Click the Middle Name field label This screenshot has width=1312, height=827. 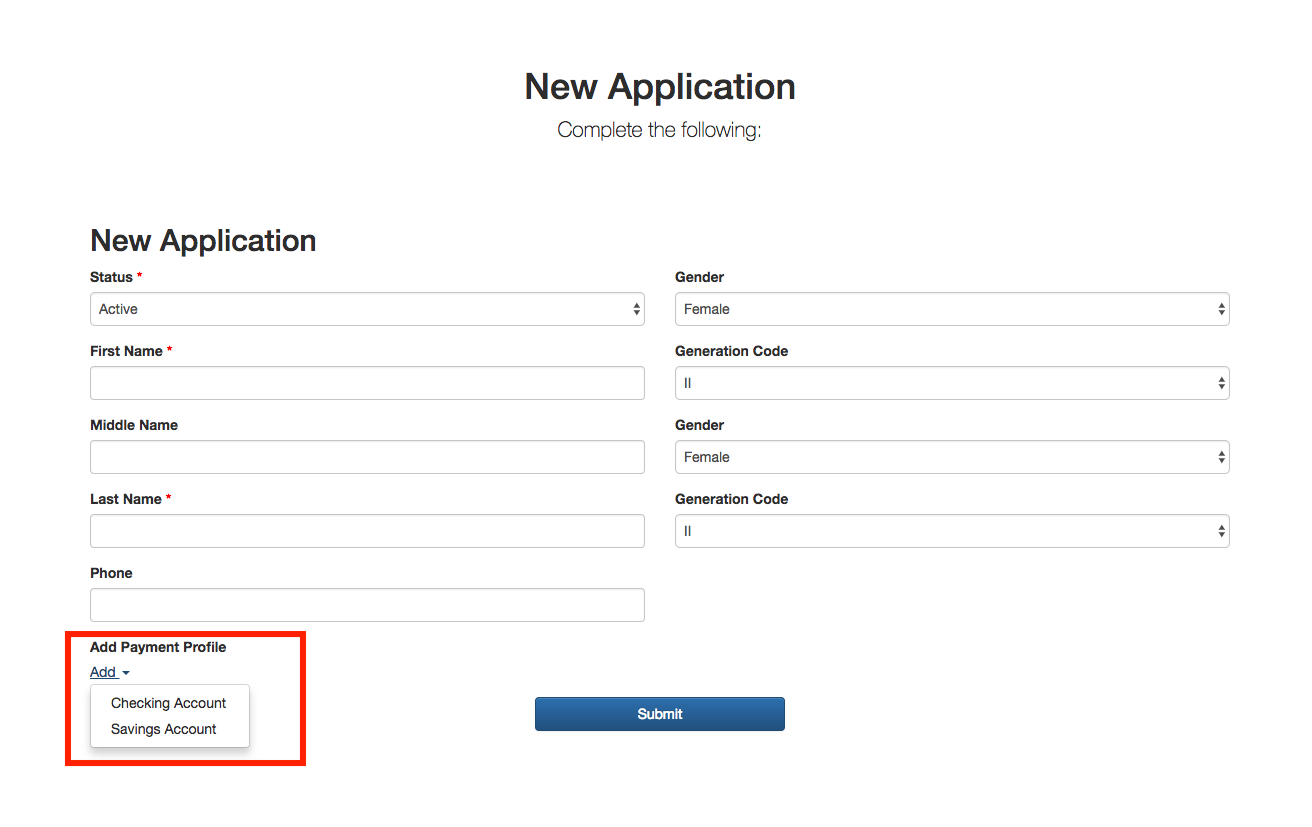[x=134, y=425]
